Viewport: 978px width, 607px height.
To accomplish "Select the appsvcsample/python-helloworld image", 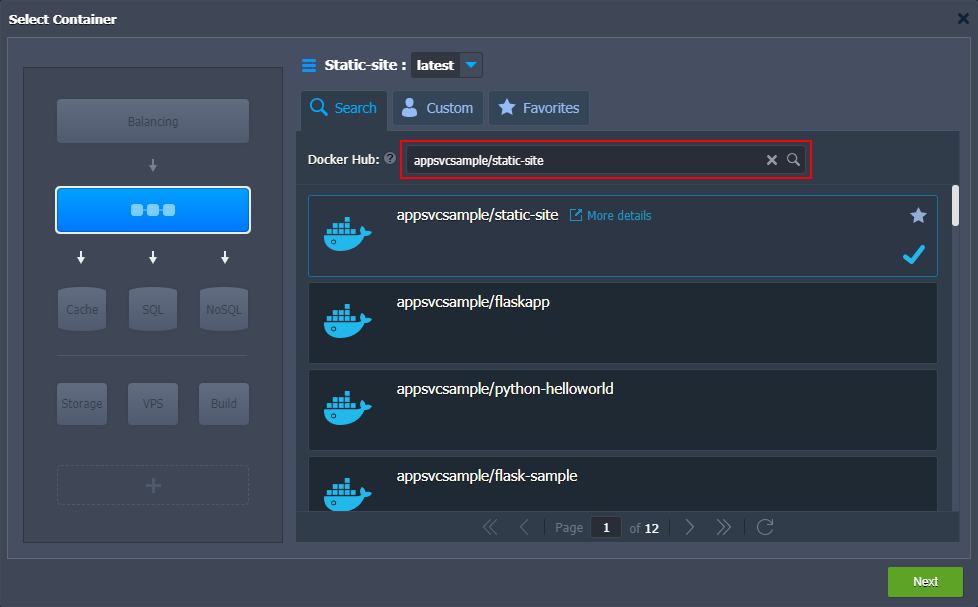I will [622, 410].
